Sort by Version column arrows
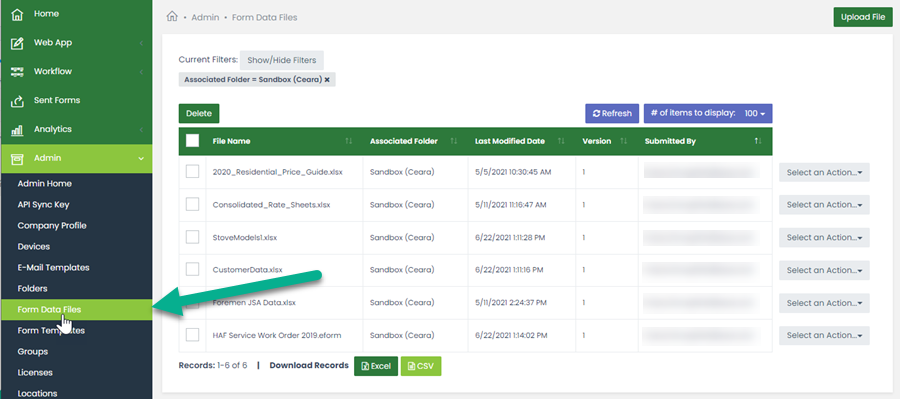This screenshot has width=900, height=399. (623, 141)
